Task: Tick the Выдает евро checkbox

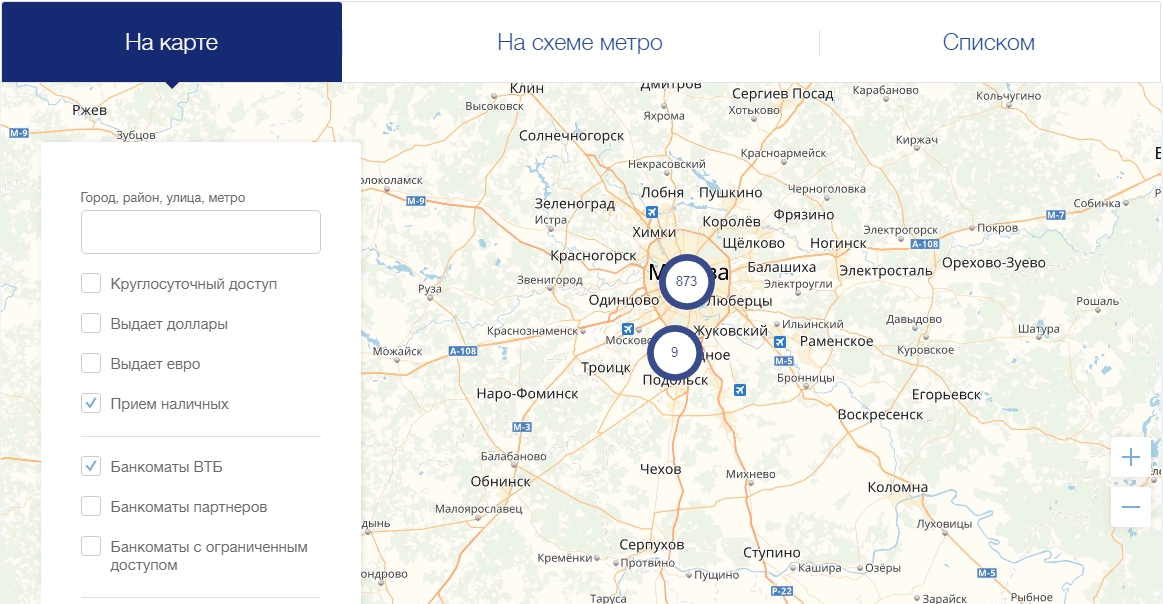Action: (x=91, y=364)
